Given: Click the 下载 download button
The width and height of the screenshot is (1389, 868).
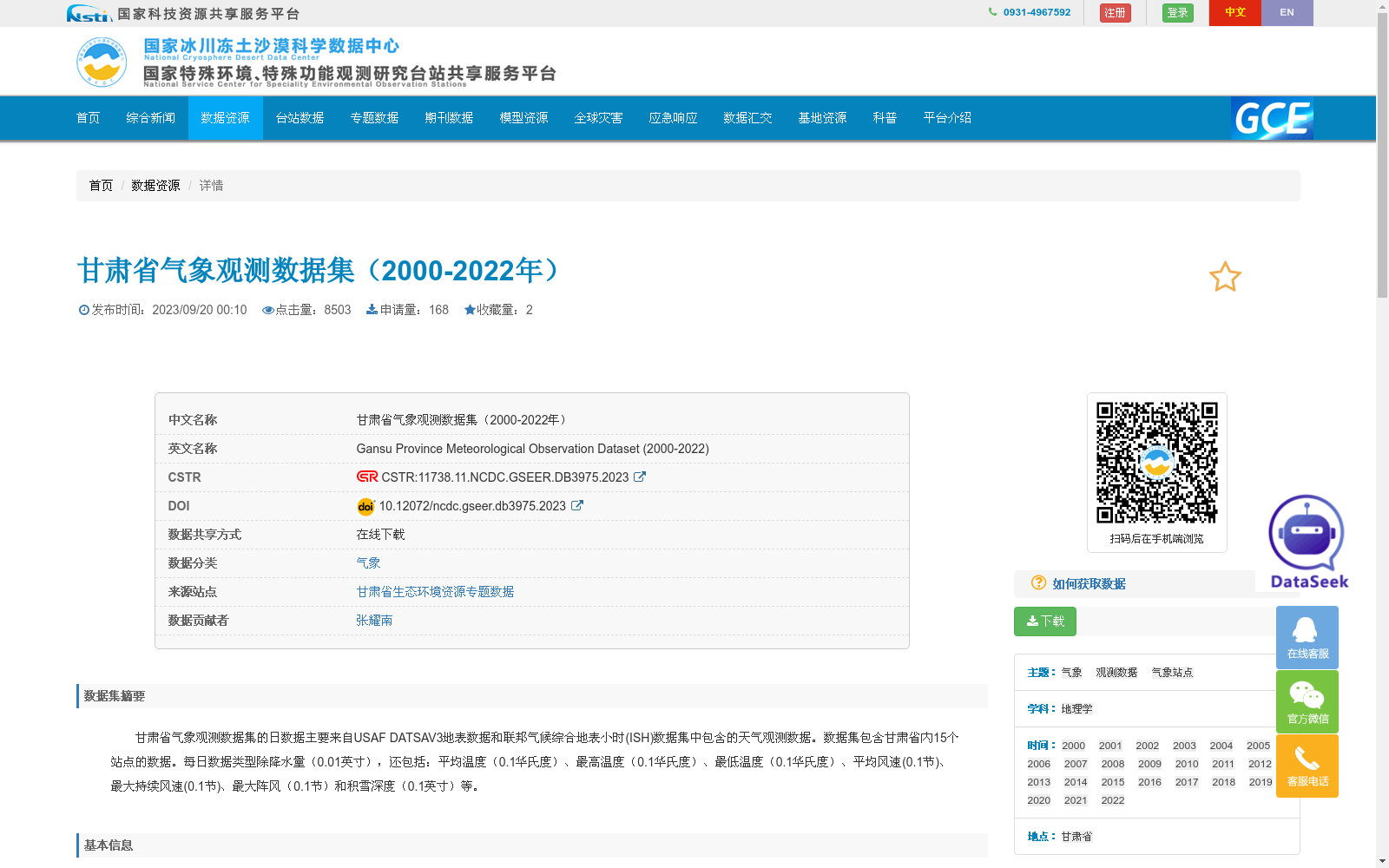Looking at the screenshot, I should 1044,621.
